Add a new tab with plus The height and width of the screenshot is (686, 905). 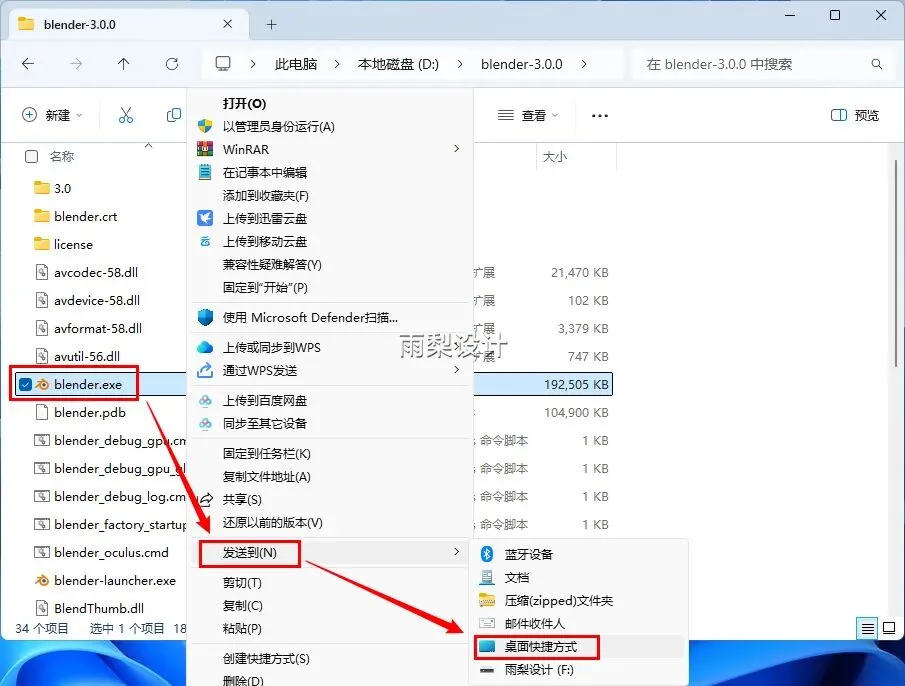(x=271, y=24)
